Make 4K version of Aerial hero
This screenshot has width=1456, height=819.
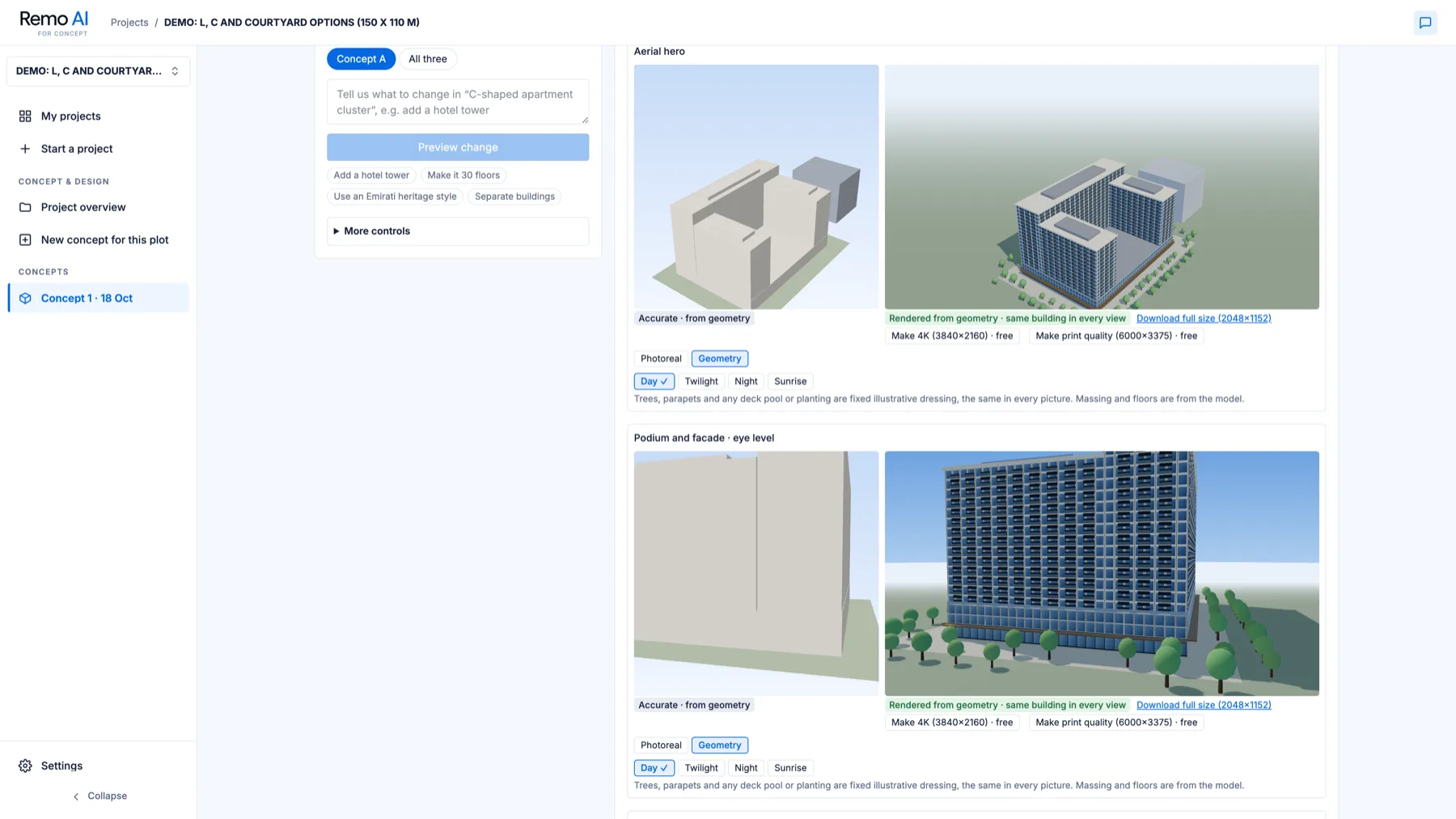click(x=952, y=336)
